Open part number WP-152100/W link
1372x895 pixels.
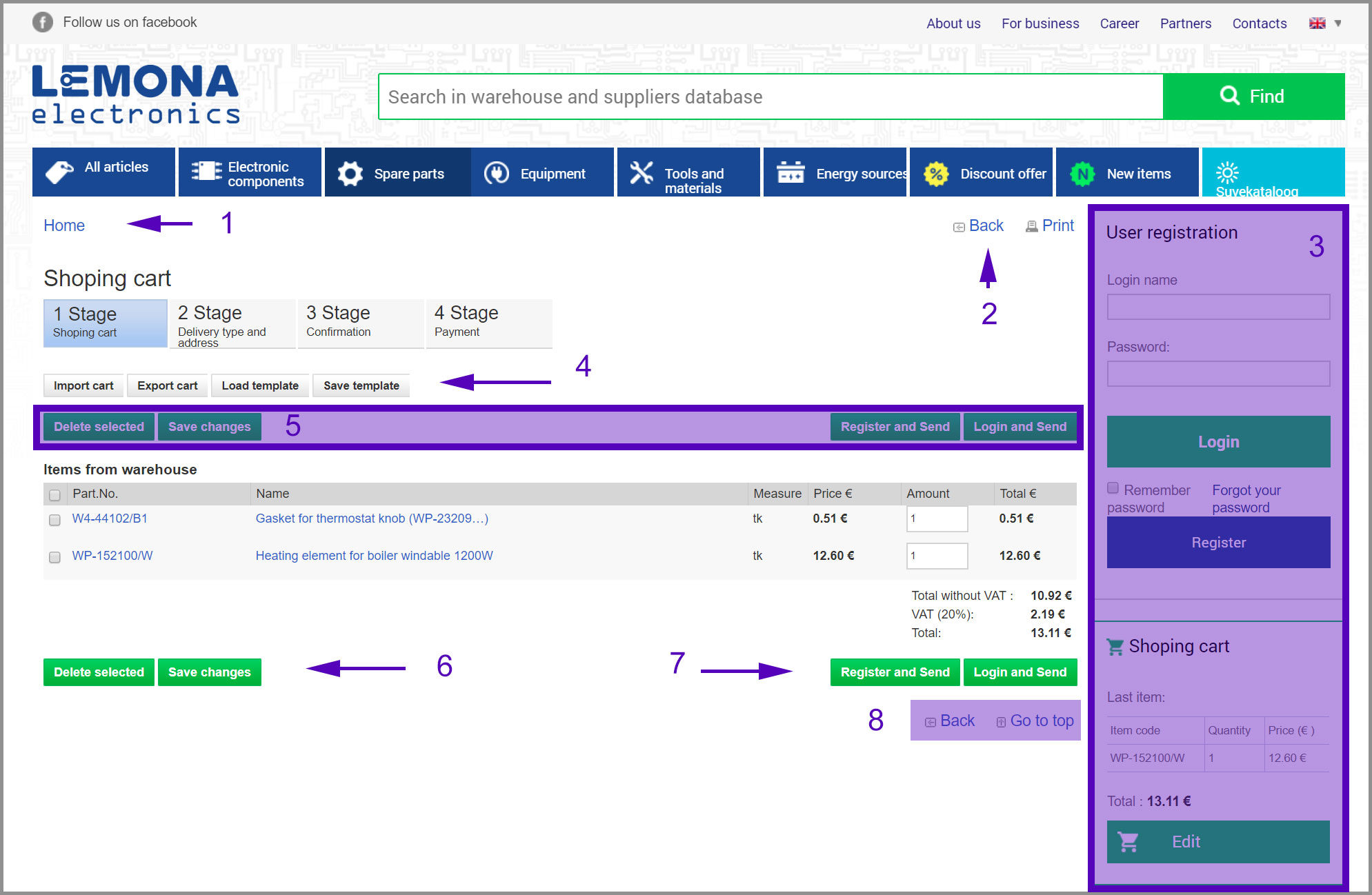click(x=112, y=556)
